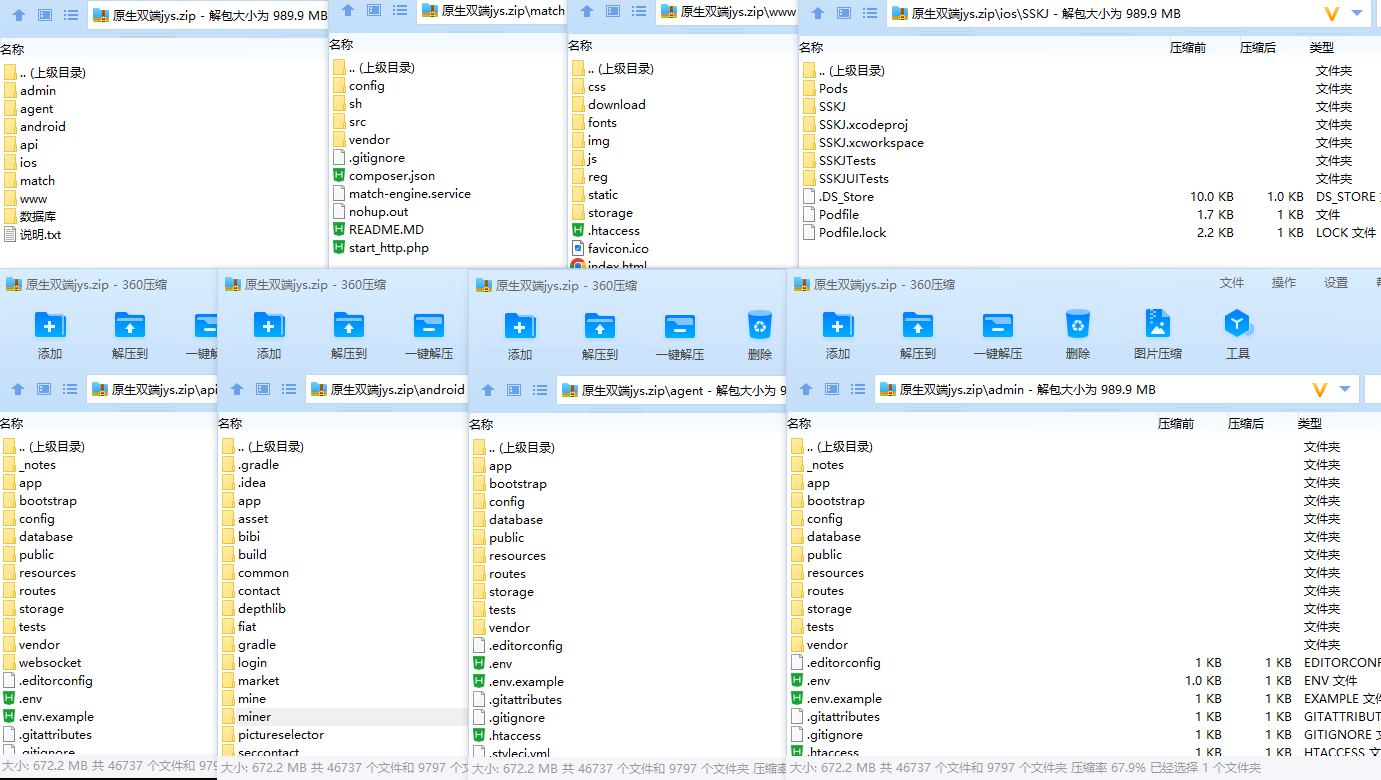The image size is (1381, 780).
Task: Open the 操作 menu
Action: click(1284, 283)
